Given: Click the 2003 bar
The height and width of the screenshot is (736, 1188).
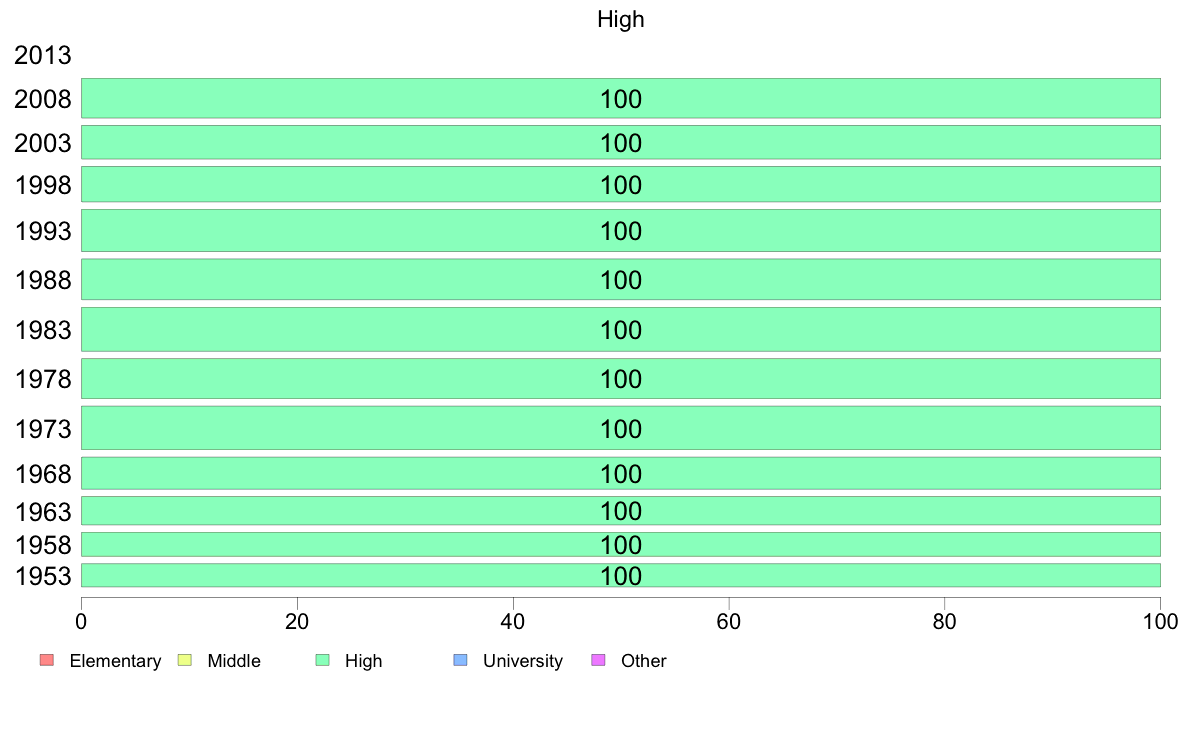Looking at the screenshot, I should click(621, 143).
